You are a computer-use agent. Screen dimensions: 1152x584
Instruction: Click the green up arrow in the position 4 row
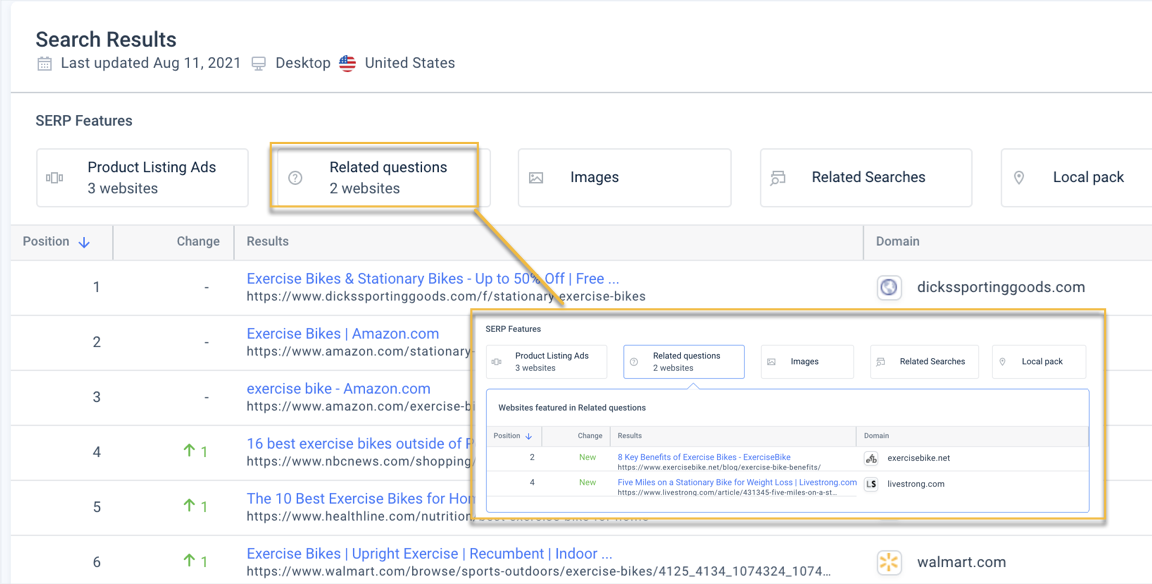point(189,451)
